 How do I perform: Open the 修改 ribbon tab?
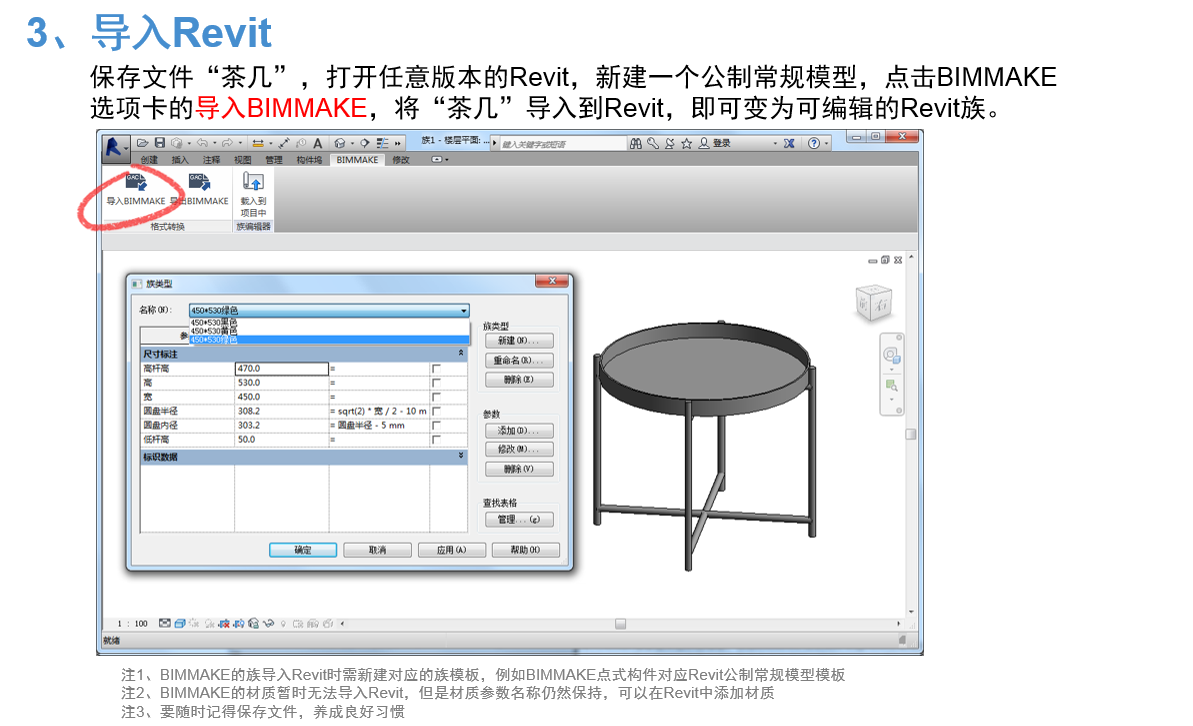pos(401,160)
